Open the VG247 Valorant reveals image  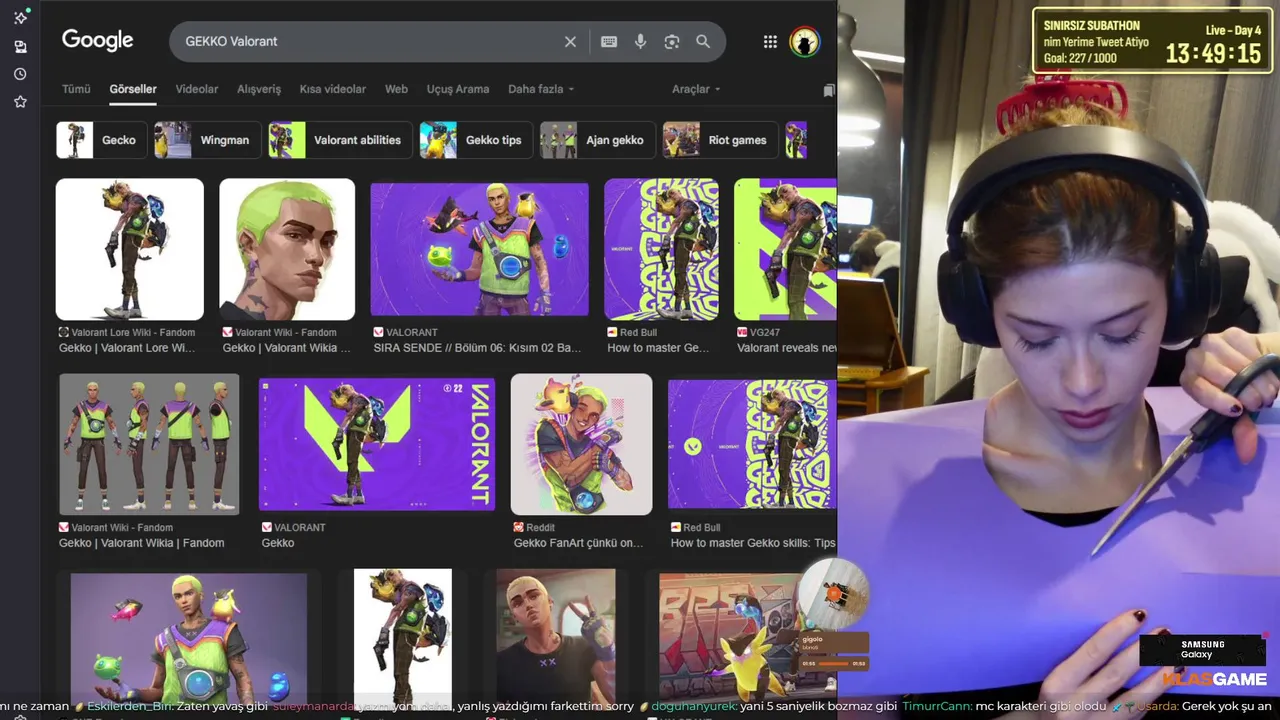[x=785, y=249]
